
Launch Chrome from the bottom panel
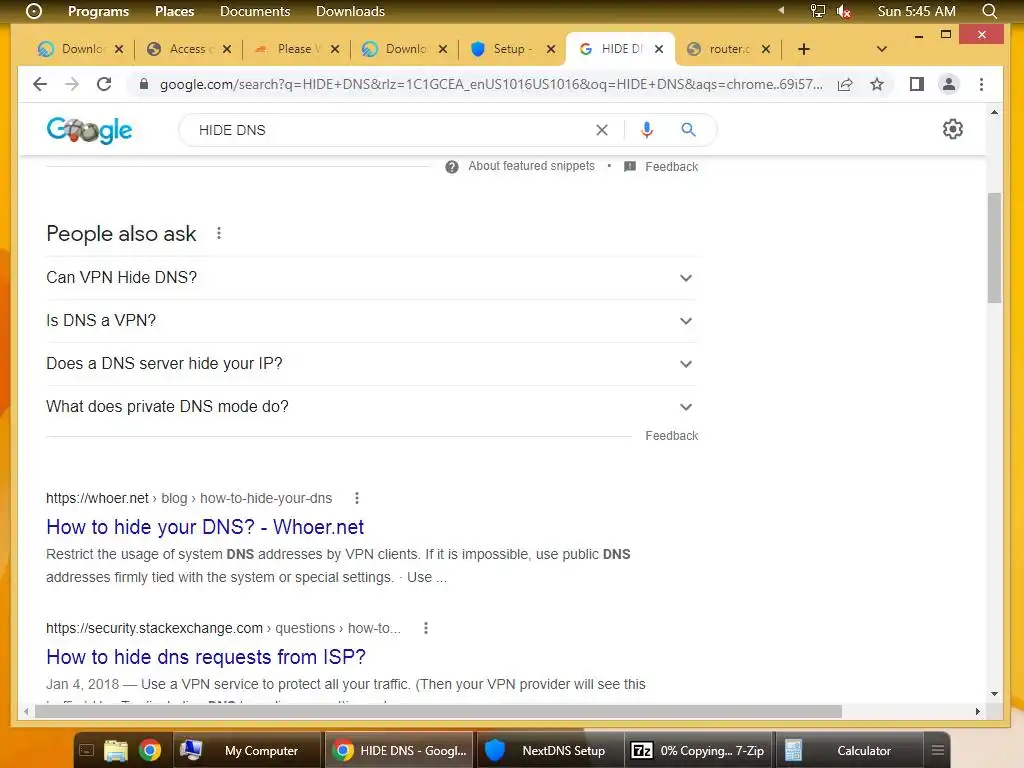150,750
